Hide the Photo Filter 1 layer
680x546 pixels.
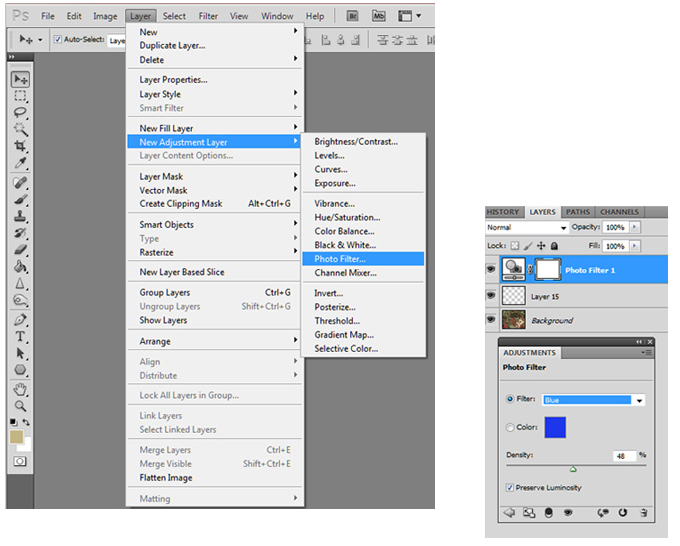[491, 269]
